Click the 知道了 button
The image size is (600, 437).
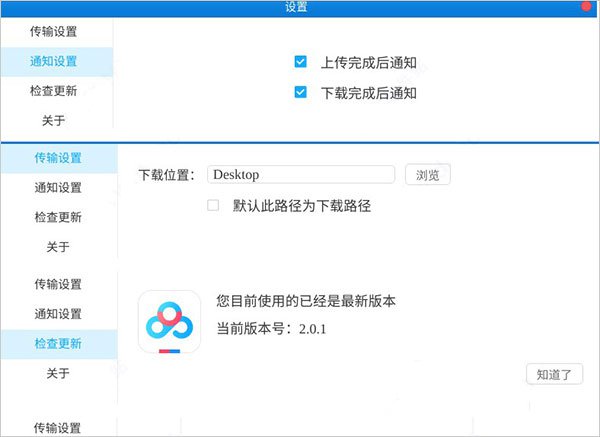point(553,374)
